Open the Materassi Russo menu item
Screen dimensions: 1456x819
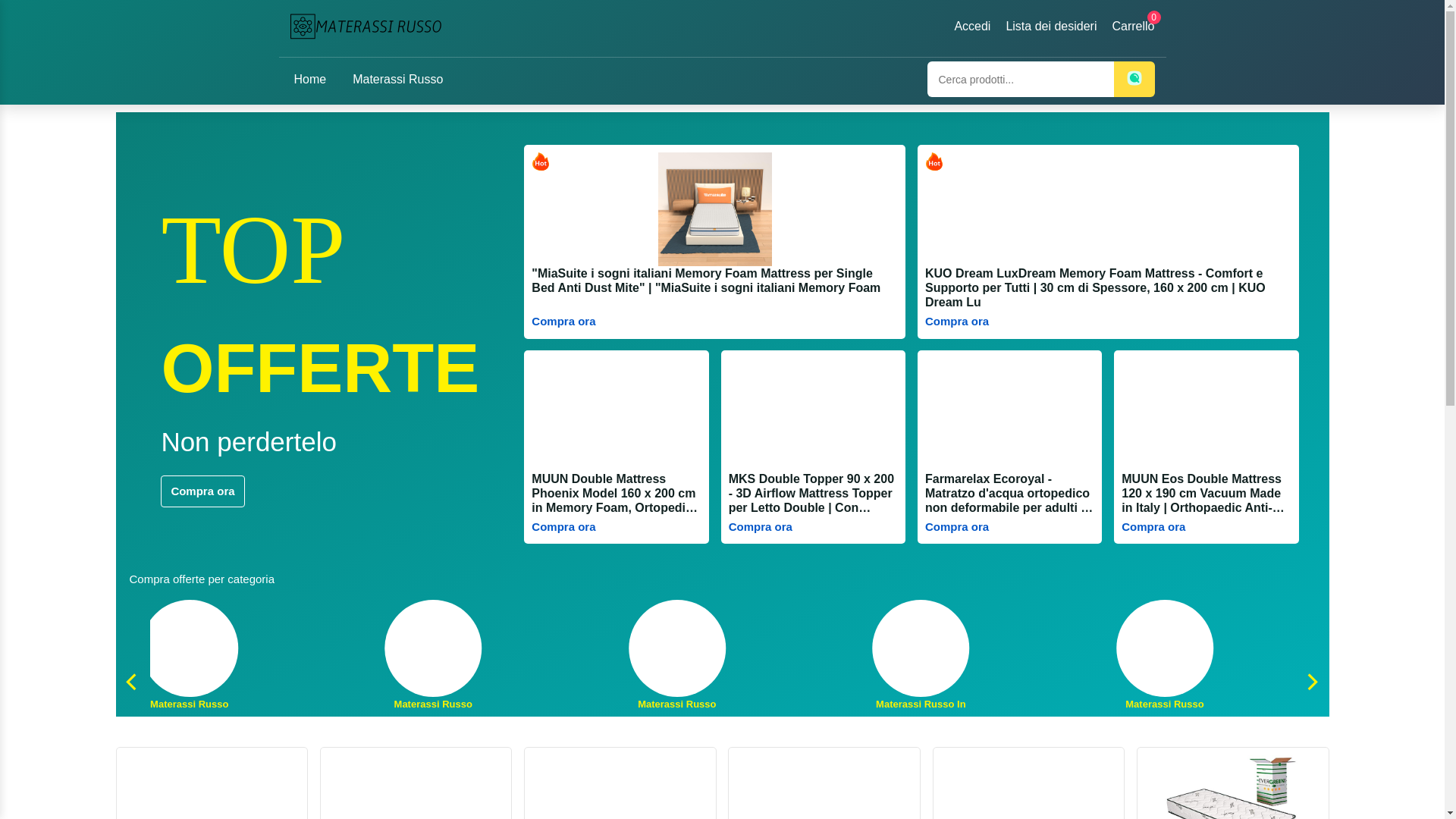(x=397, y=80)
